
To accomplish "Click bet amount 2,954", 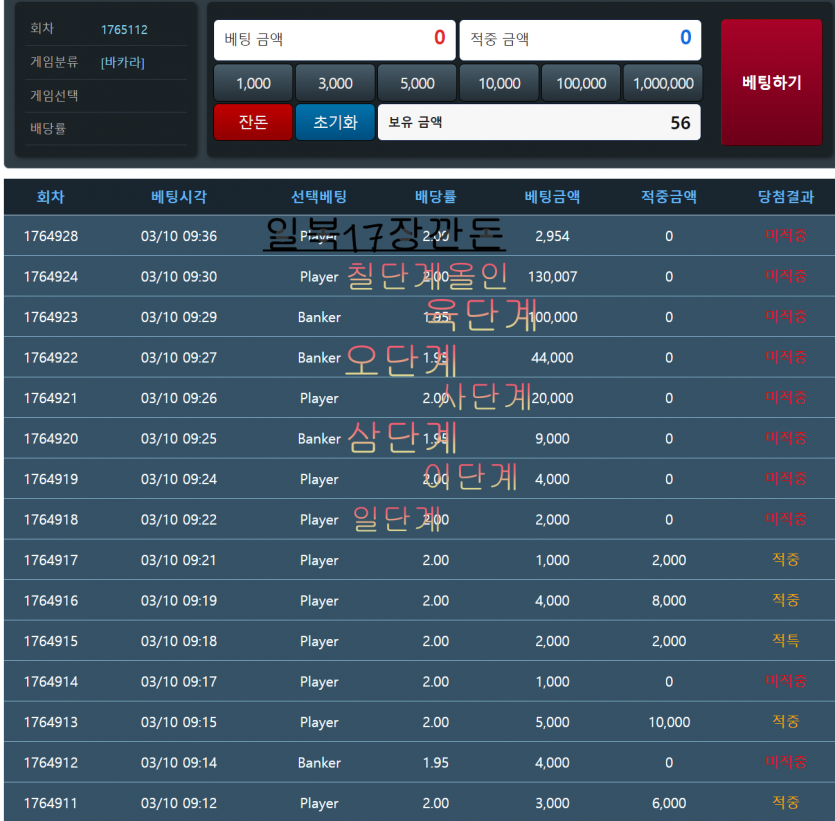I will click(x=552, y=236).
